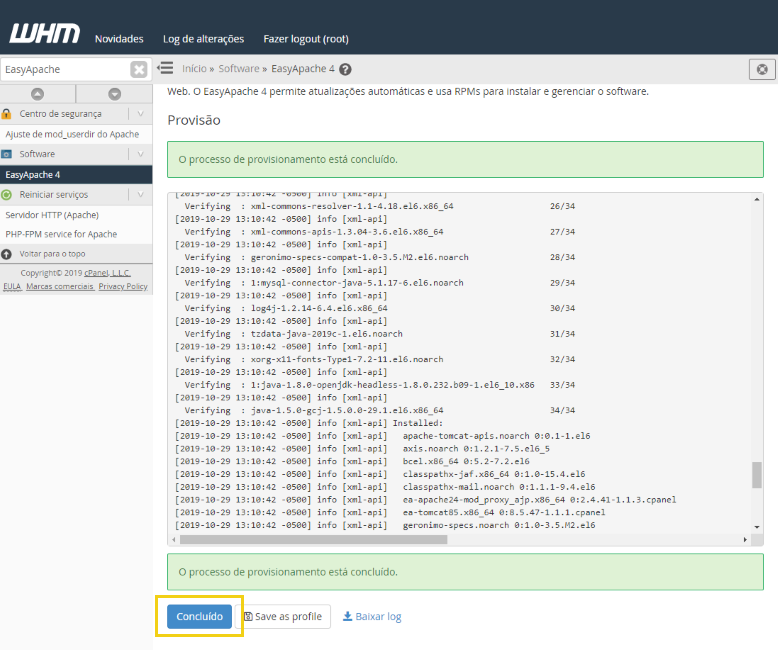778x650 pixels.
Task: Click the Centro de segurança heading
Action: pyautogui.click(x=61, y=114)
